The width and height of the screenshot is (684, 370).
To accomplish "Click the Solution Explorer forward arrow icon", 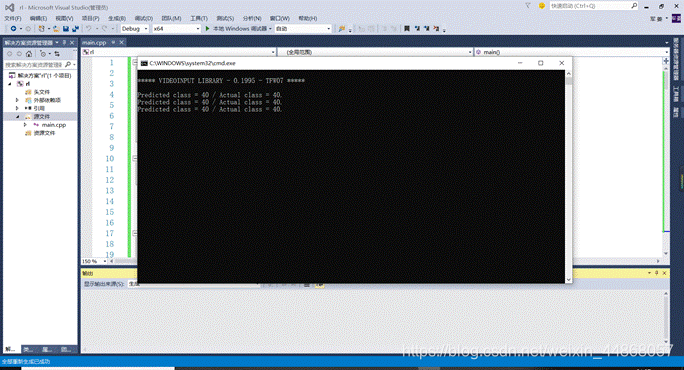I will pos(19,54).
